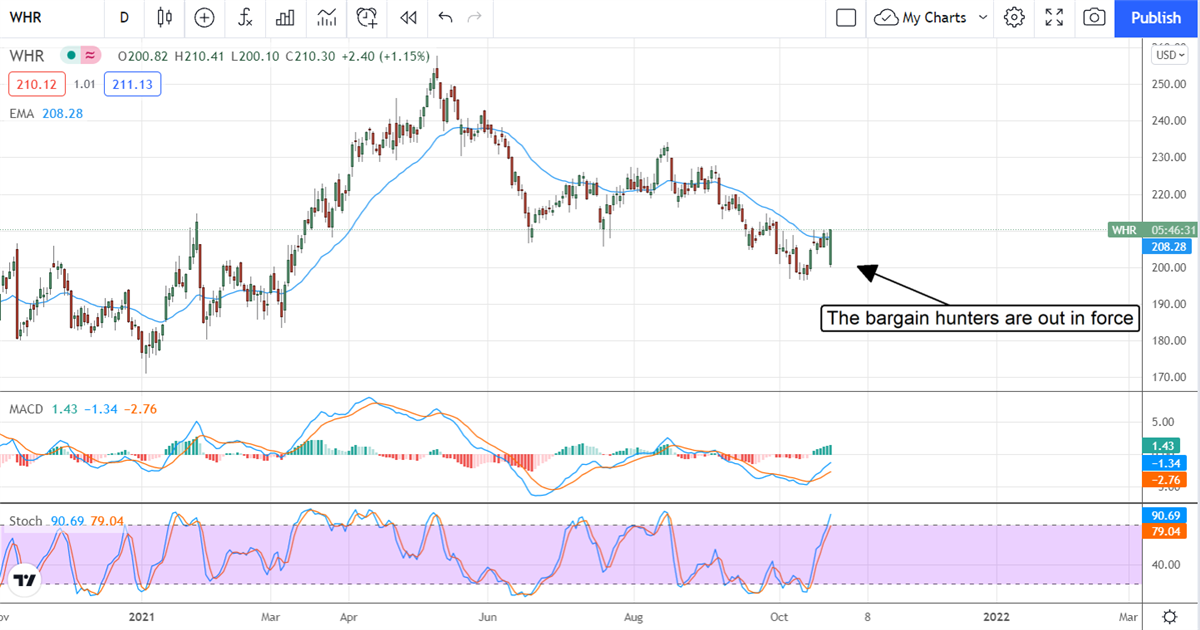Image resolution: width=1200 pixels, height=630 pixels.
Task: Click the Undo arrow
Action: click(x=445, y=17)
